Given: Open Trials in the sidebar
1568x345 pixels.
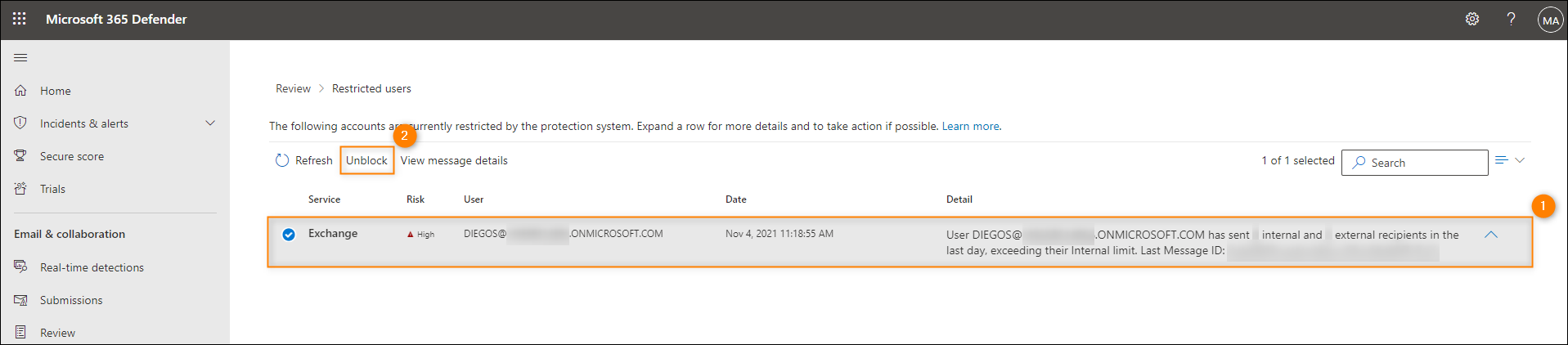Looking at the screenshot, I should click(x=52, y=189).
